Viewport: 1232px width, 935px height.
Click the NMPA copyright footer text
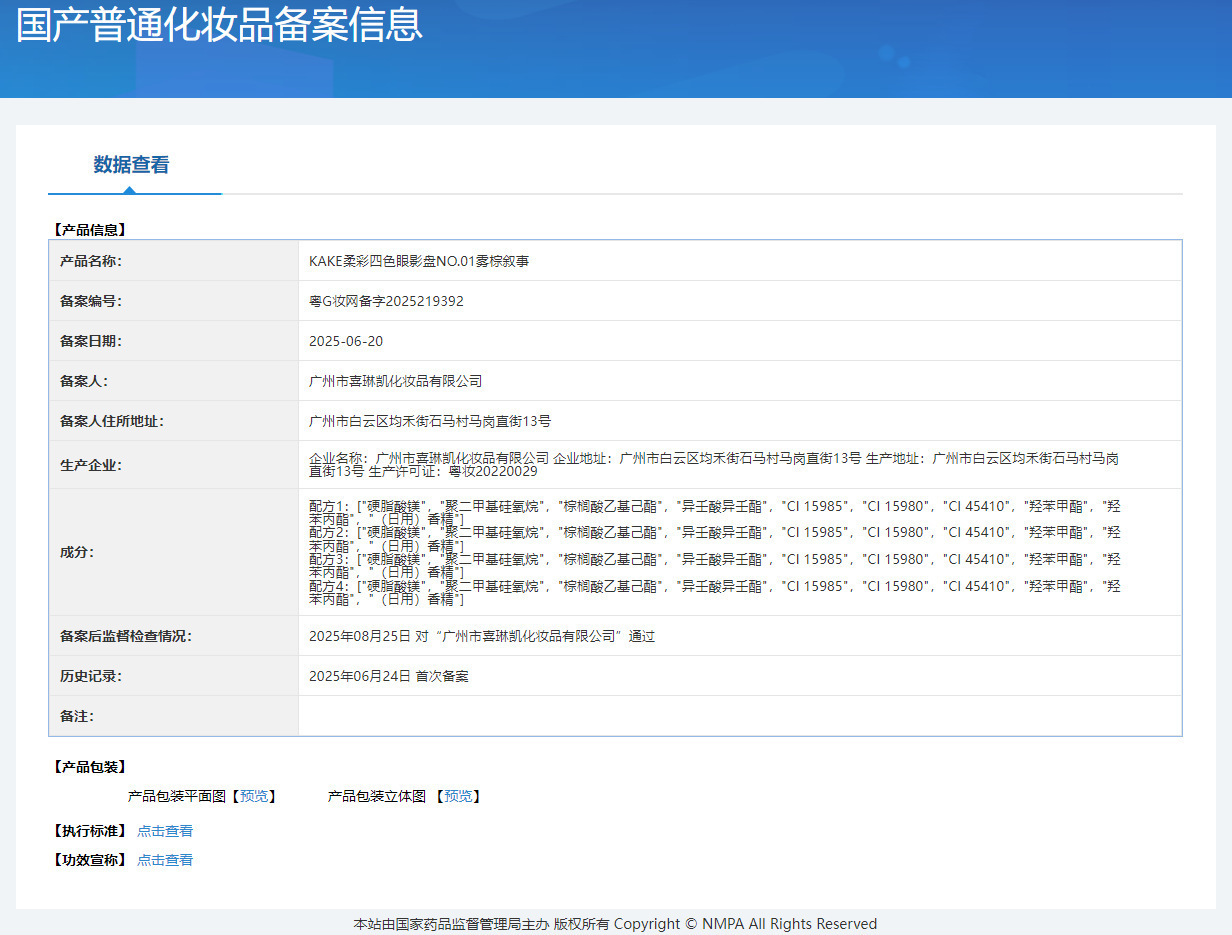tap(615, 924)
